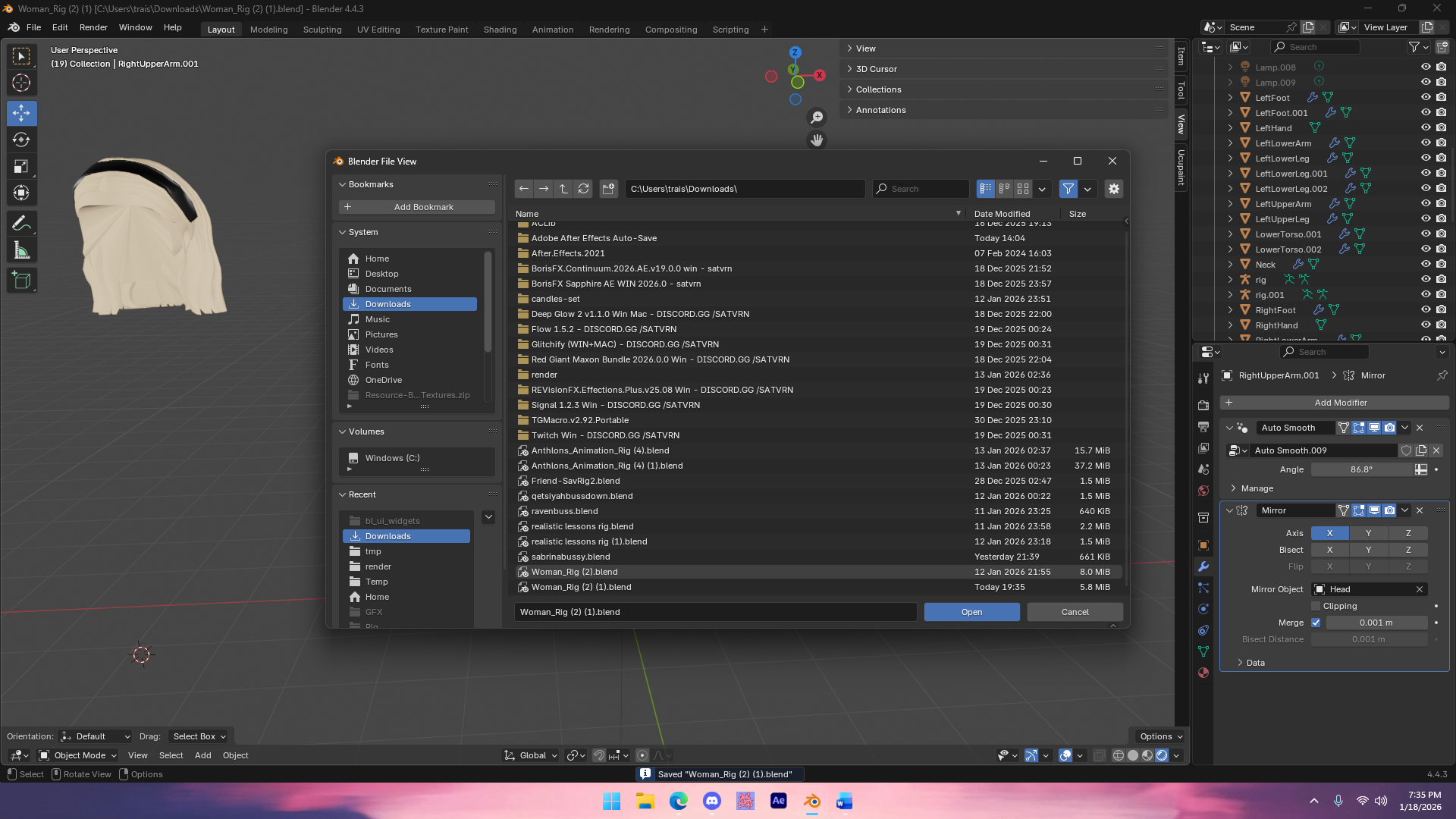Collapse the Bookmarks section
The height and width of the screenshot is (819, 1456).
[x=370, y=184]
